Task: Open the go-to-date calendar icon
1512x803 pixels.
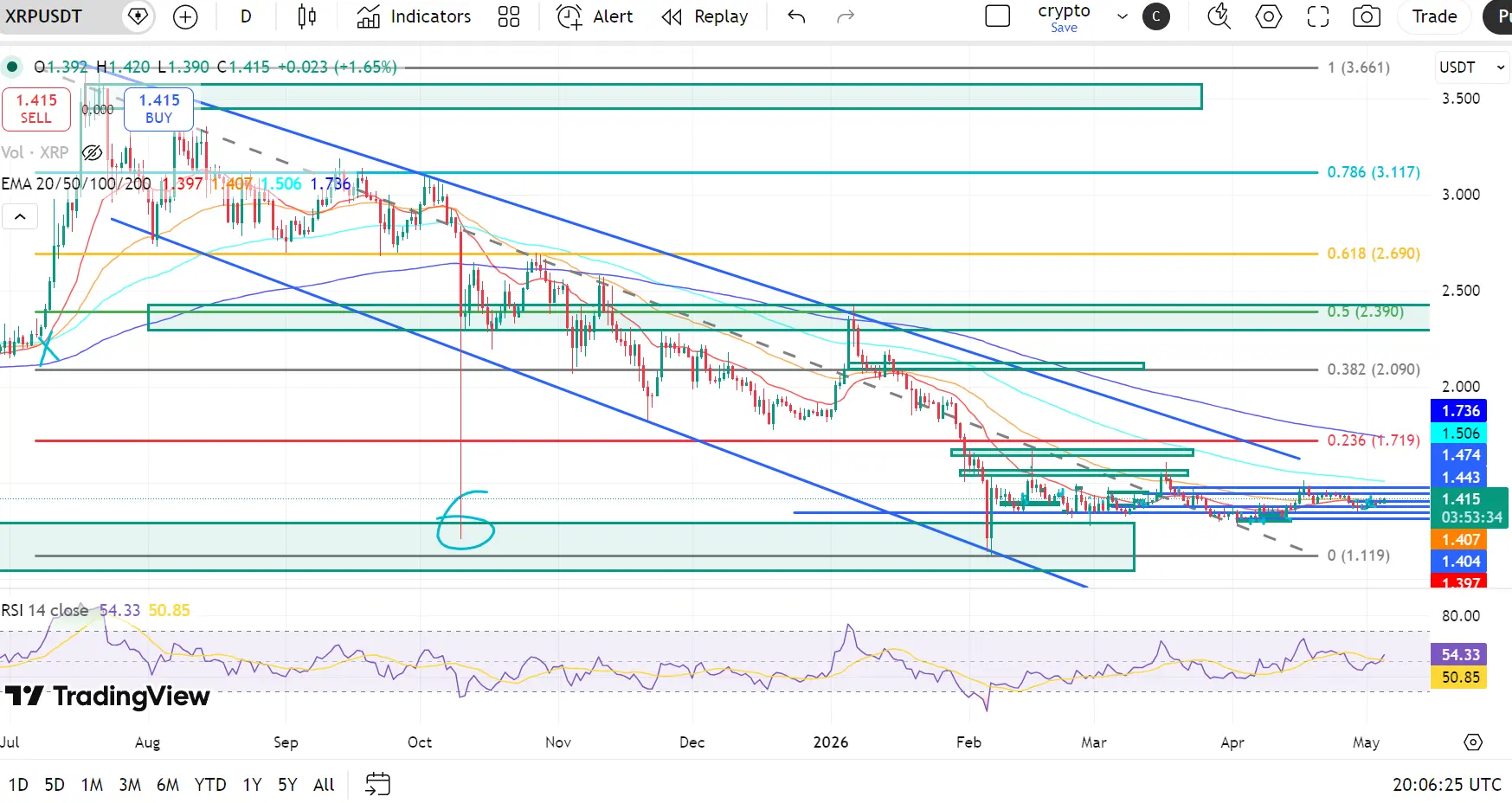Action: click(x=378, y=785)
